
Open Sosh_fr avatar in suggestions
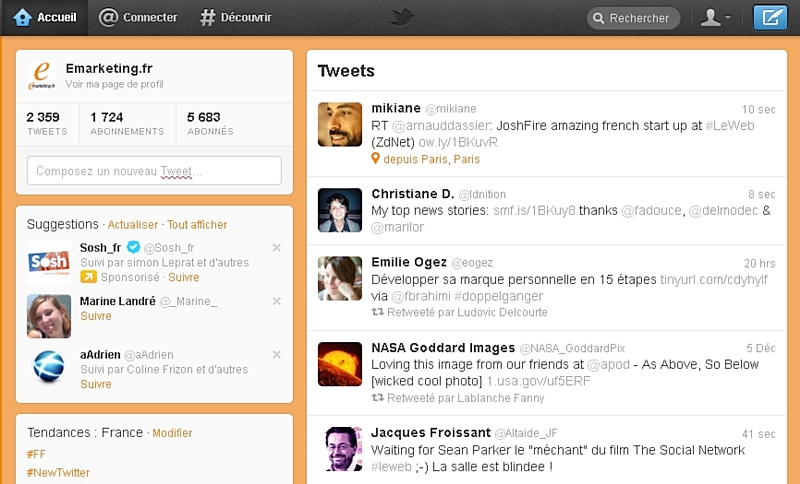pyautogui.click(x=49, y=263)
